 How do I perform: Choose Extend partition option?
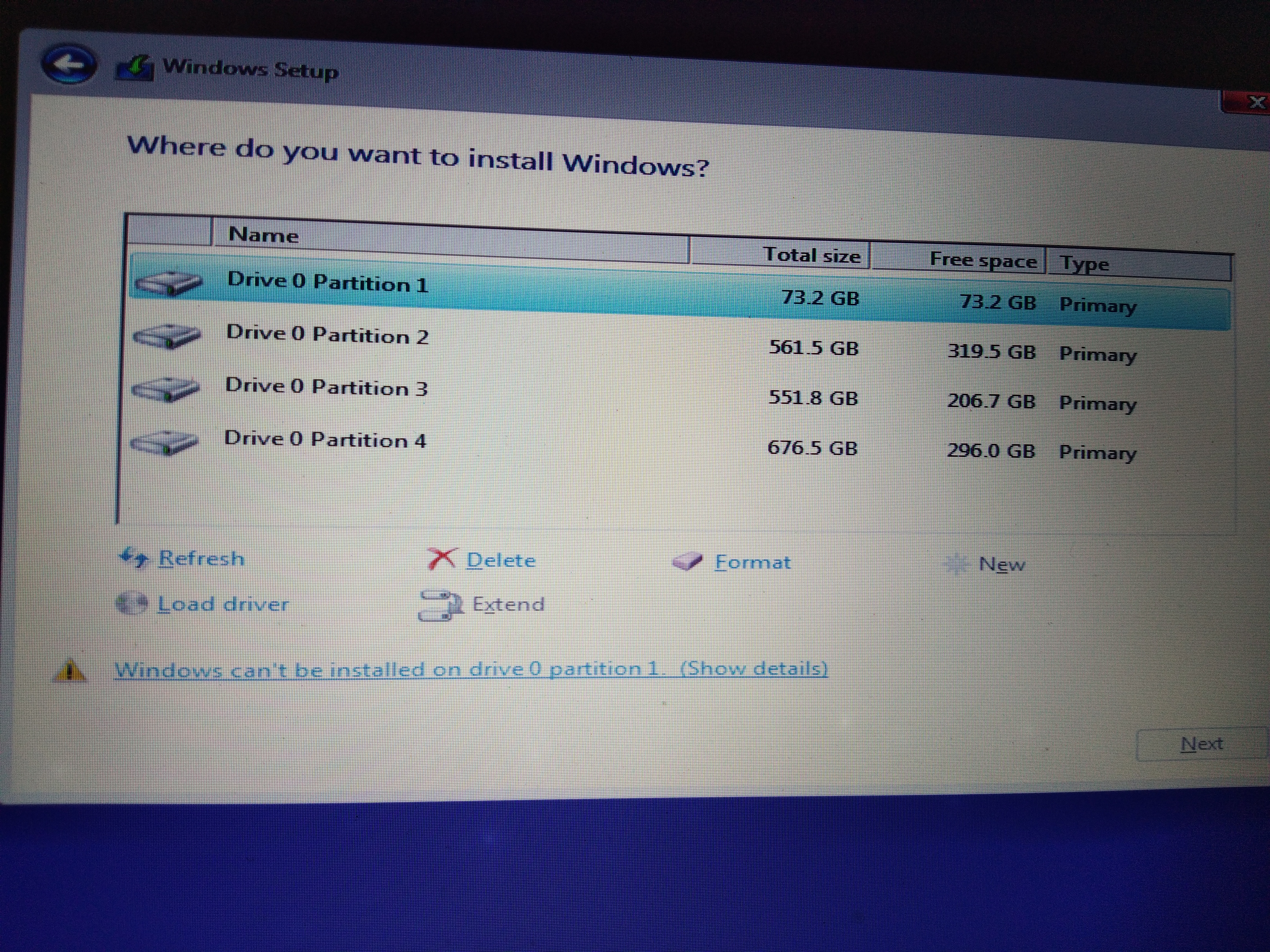pyautogui.click(x=508, y=604)
